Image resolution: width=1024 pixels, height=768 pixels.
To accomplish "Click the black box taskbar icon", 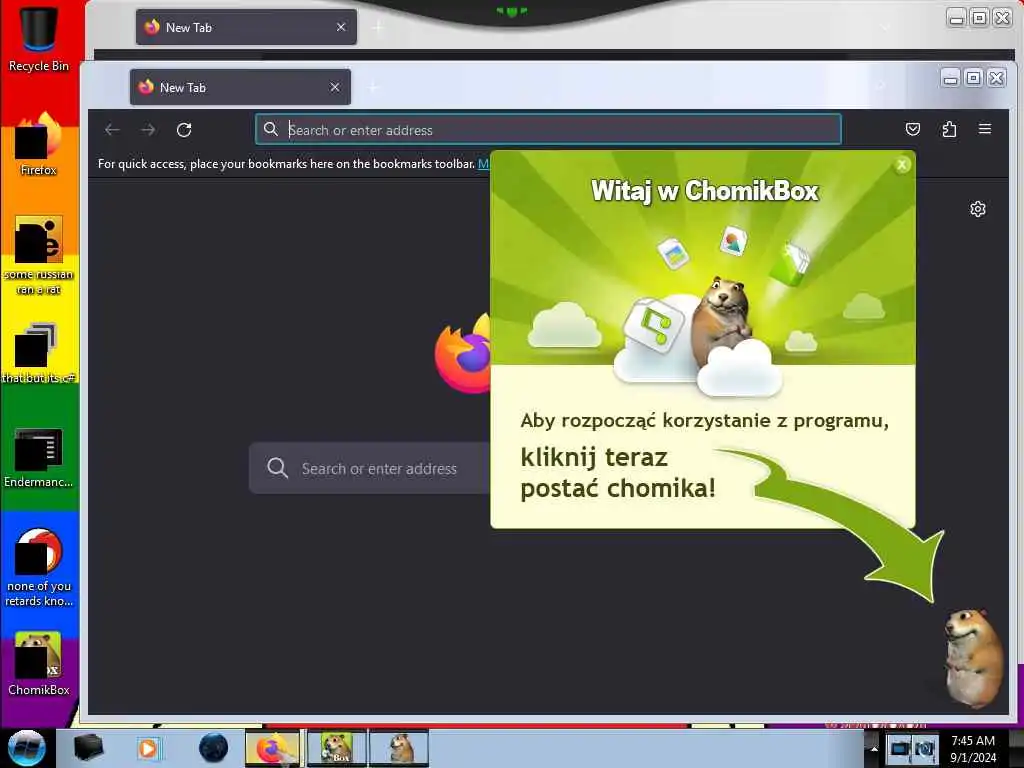I will coord(89,748).
